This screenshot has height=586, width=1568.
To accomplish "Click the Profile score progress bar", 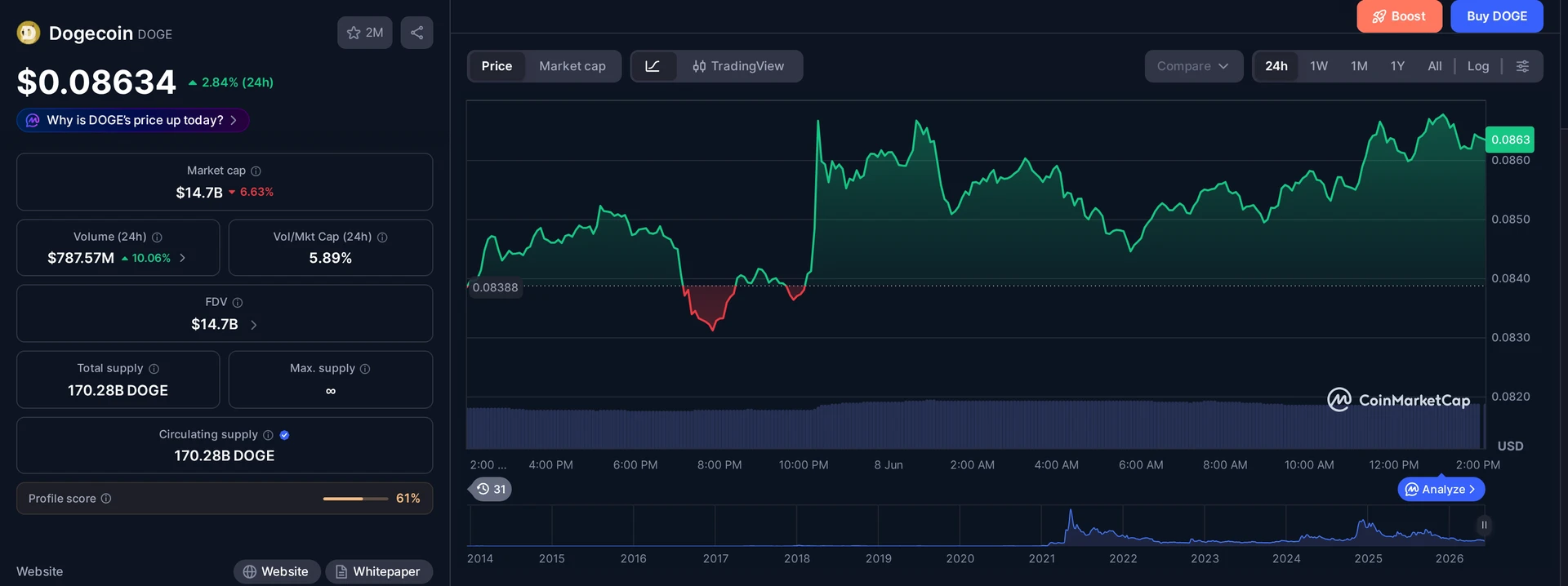I will click(355, 498).
